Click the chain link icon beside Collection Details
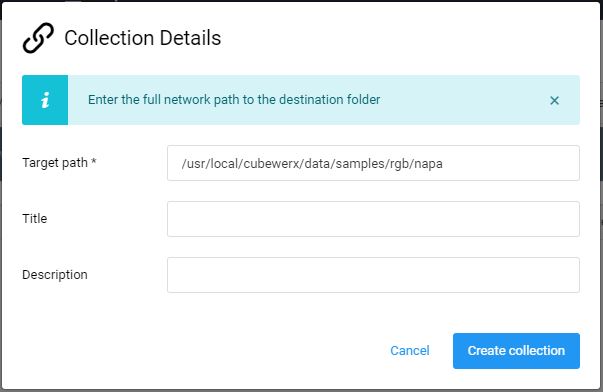 pyautogui.click(x=38, y=38)
